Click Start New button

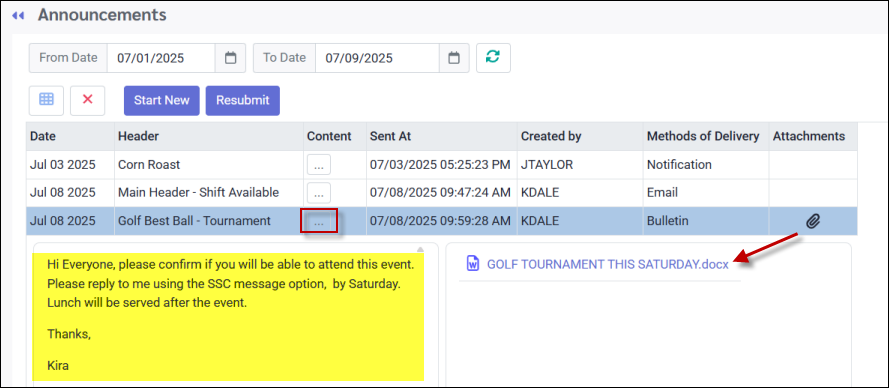coord(162,100)
